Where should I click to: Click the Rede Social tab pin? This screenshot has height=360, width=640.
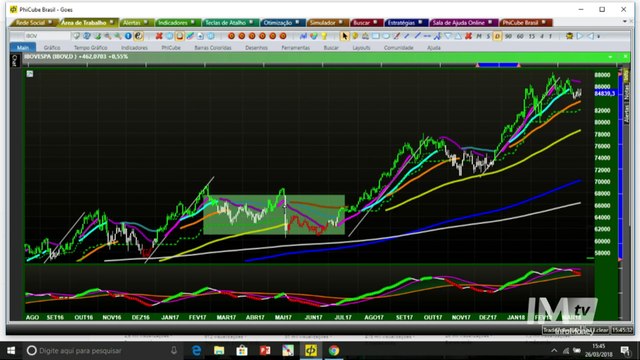click(50, 22)
